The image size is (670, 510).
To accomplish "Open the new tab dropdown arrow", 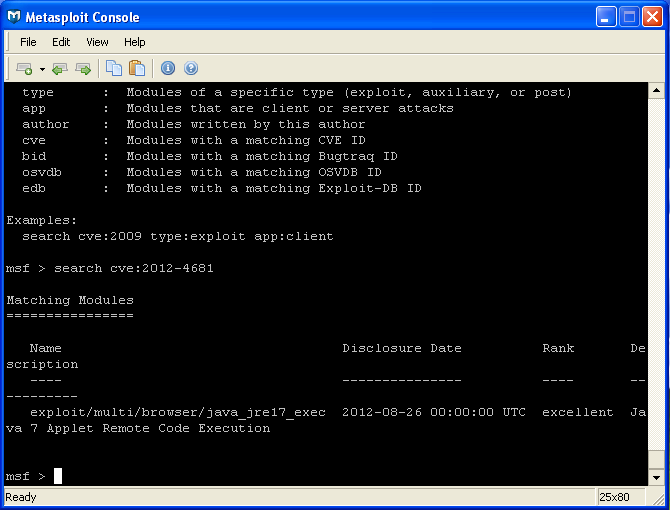I will coord(42,69).
